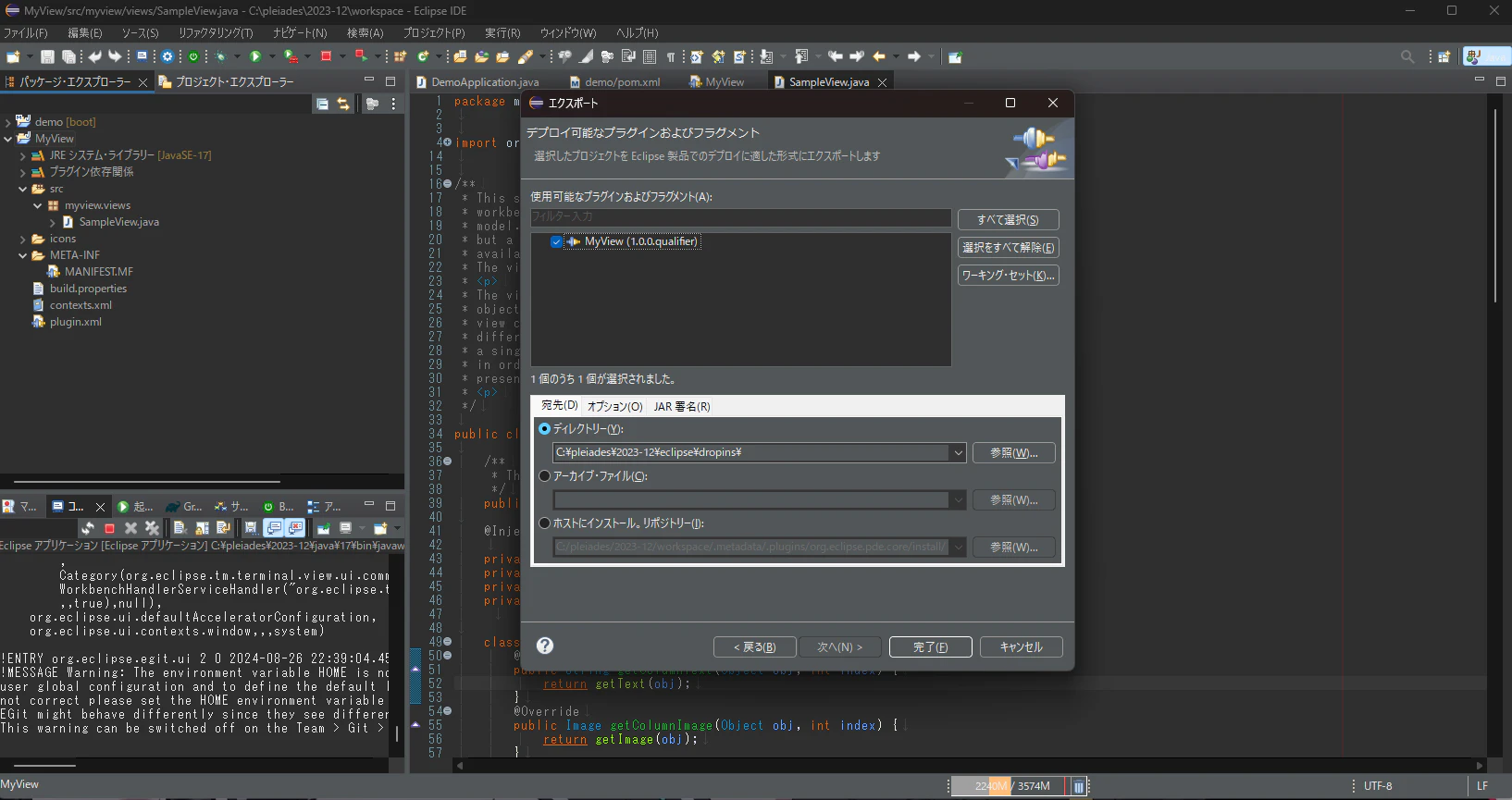Click the help question mark in Export dialog
1512x800 pixels.
click(545, 646)
